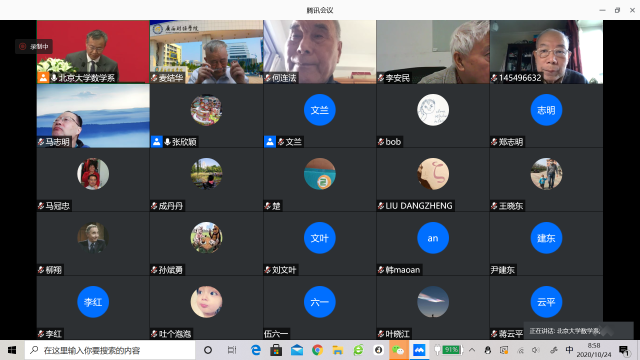
Task: Click the taskbar search input box
Action: coord(110,350)
